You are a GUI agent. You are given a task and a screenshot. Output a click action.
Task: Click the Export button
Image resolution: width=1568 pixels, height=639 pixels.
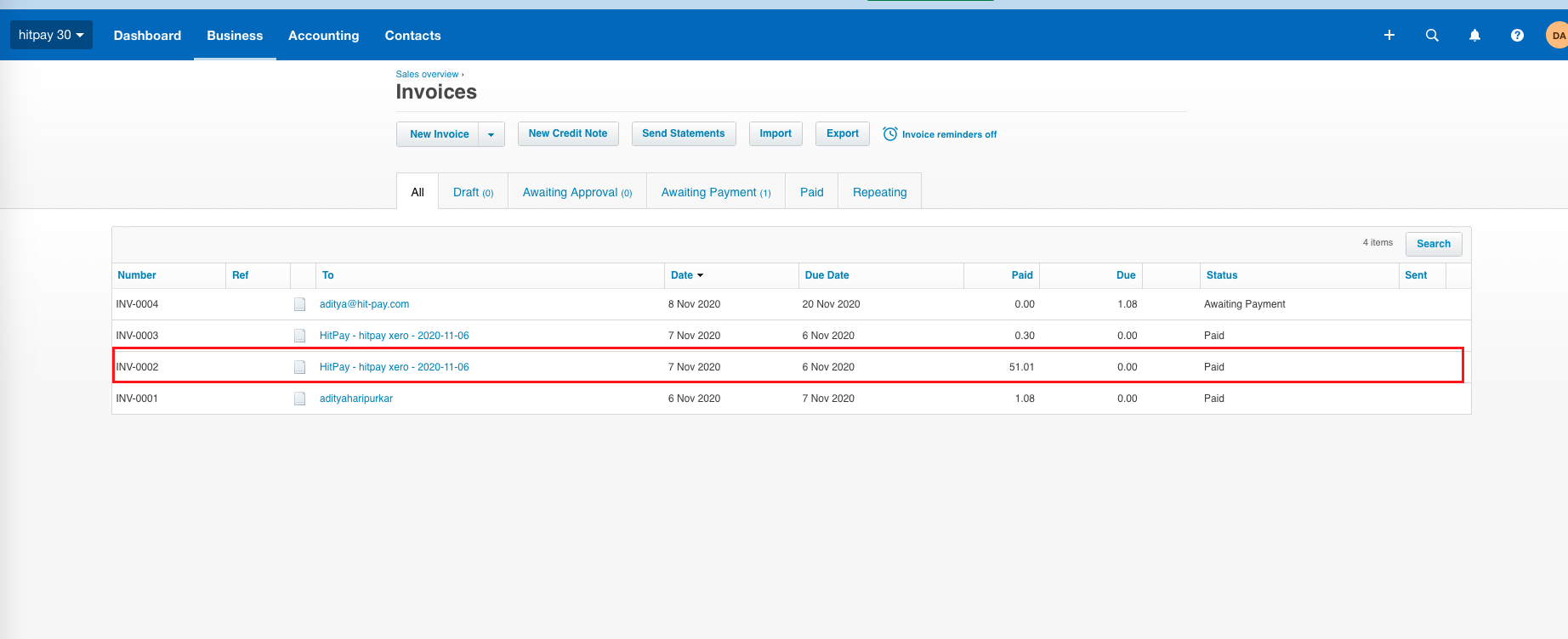[x=843, y=133]
